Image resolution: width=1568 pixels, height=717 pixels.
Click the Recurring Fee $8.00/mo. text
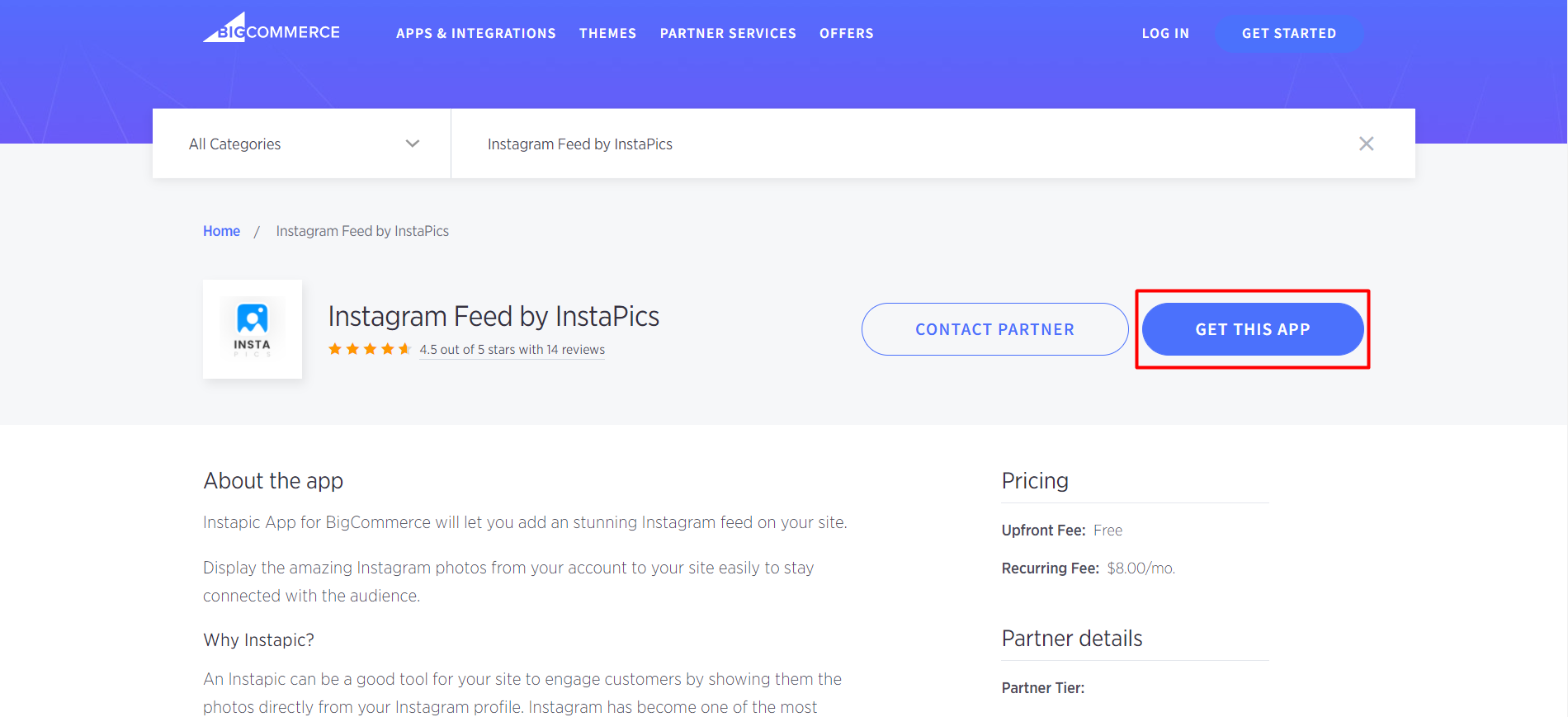pyautogui.click(x=1089, y=568)
